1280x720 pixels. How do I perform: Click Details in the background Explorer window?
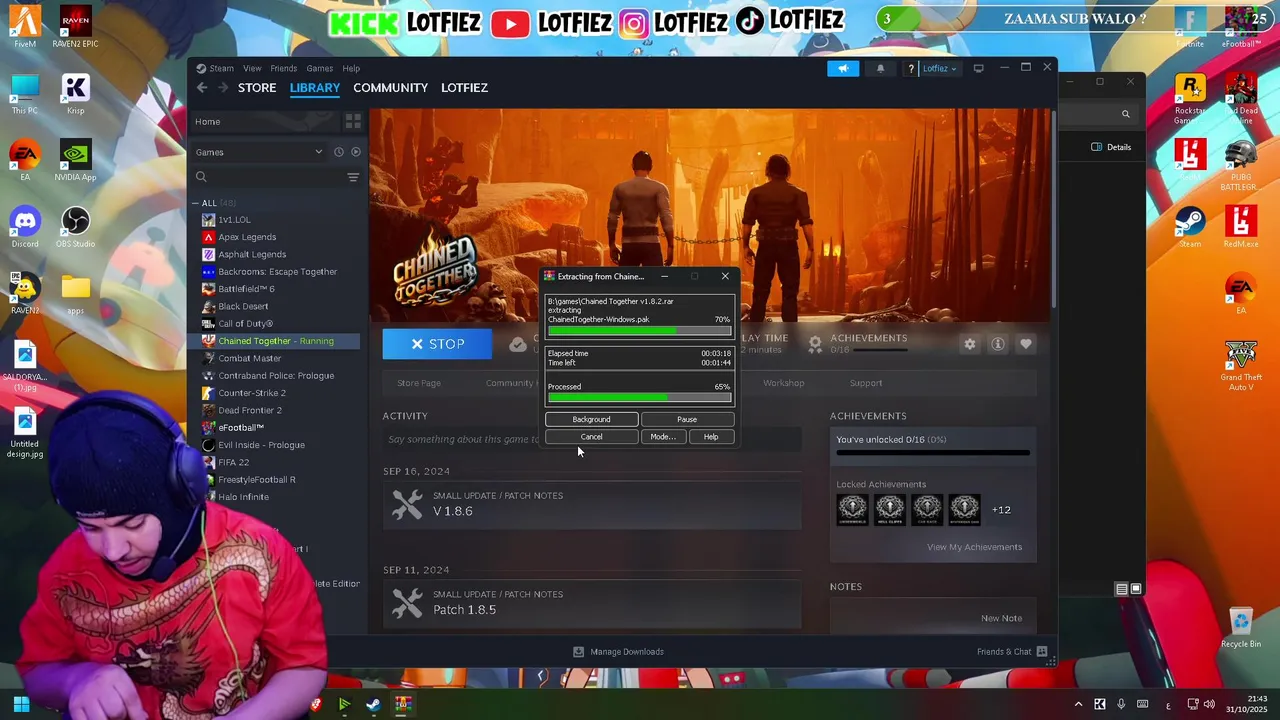(1111, 147)
